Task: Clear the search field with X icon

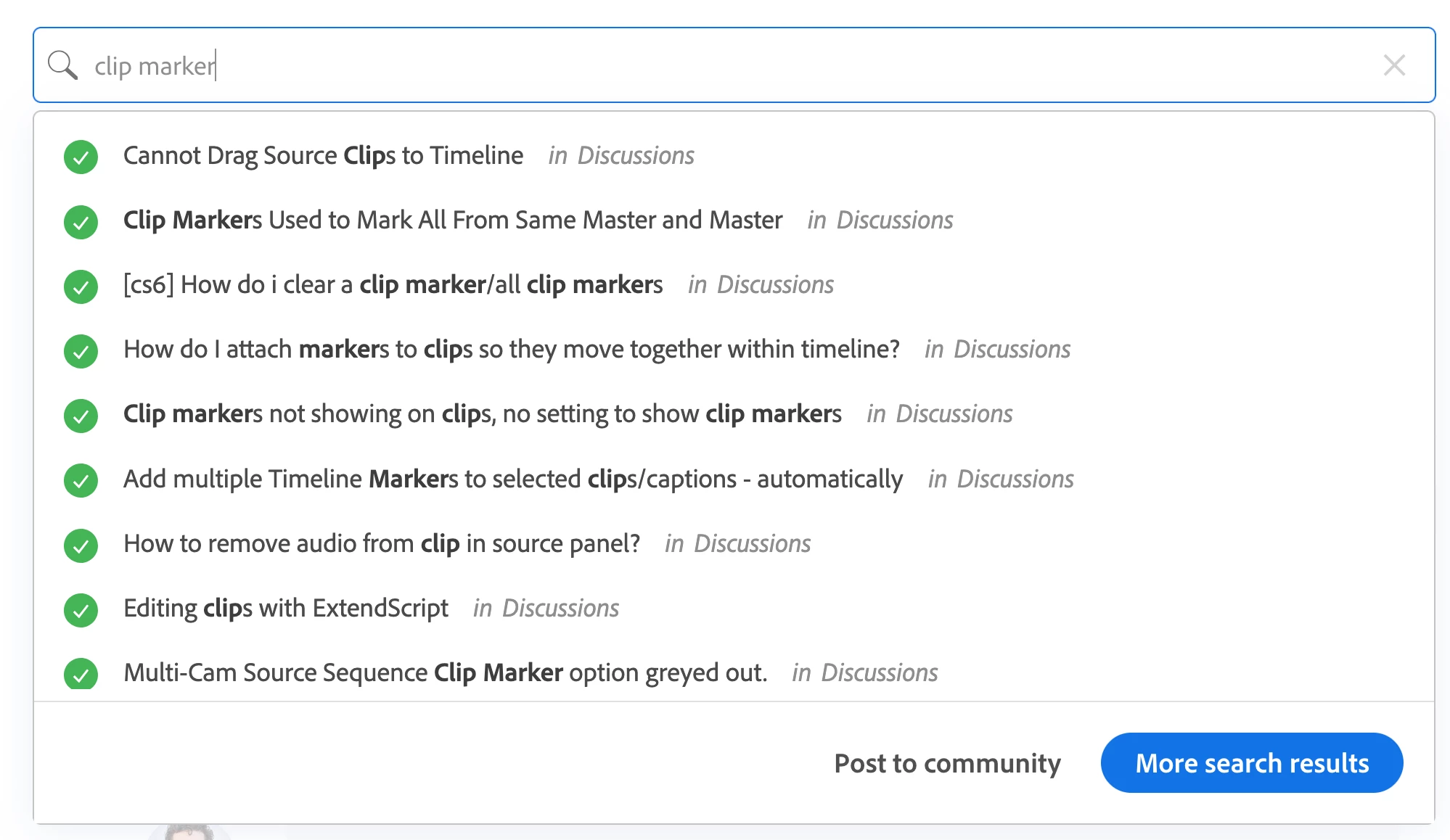Action: pyautogui.click(x=1394, y=65)
